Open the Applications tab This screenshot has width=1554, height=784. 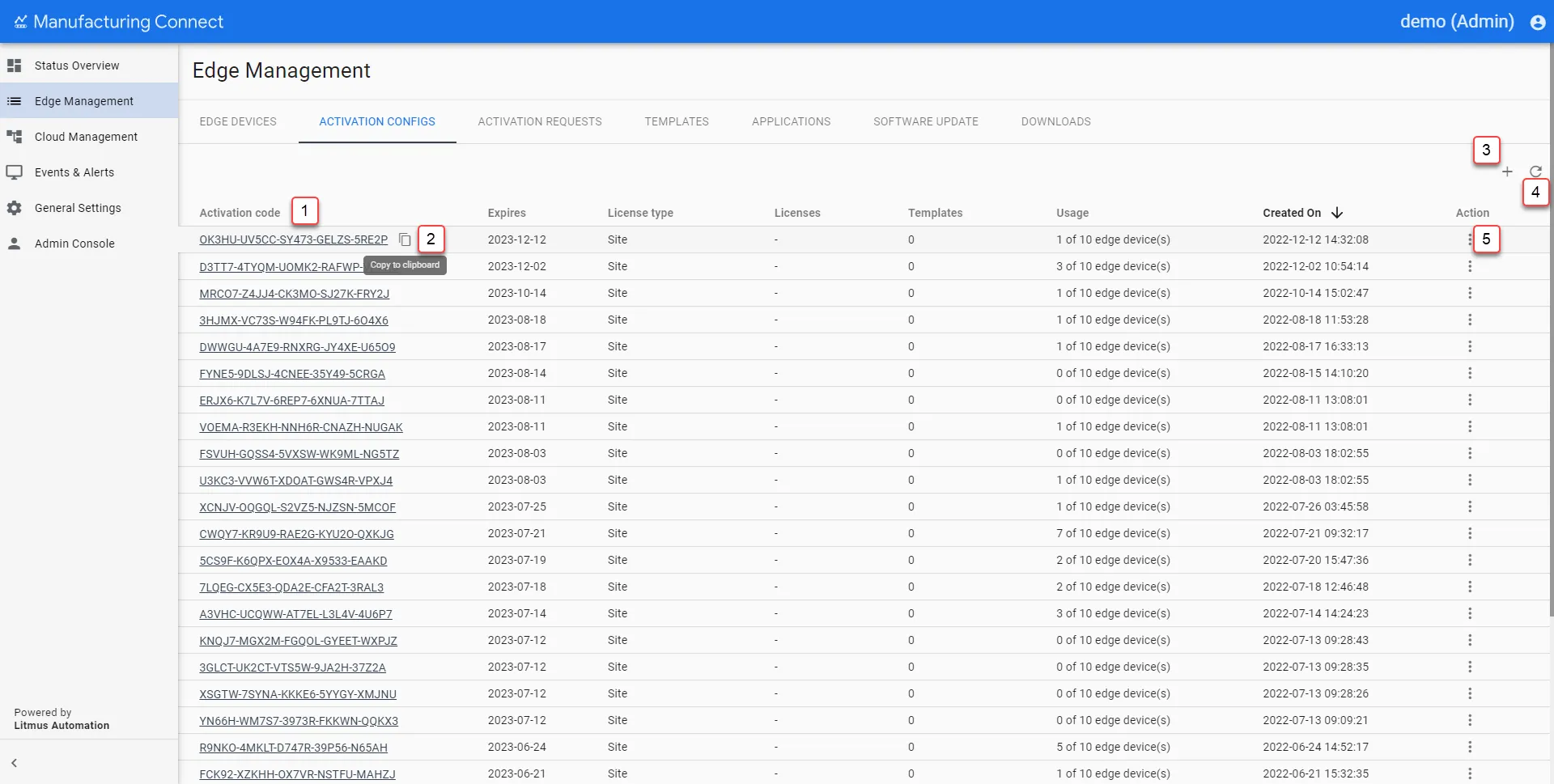point(791,121)
